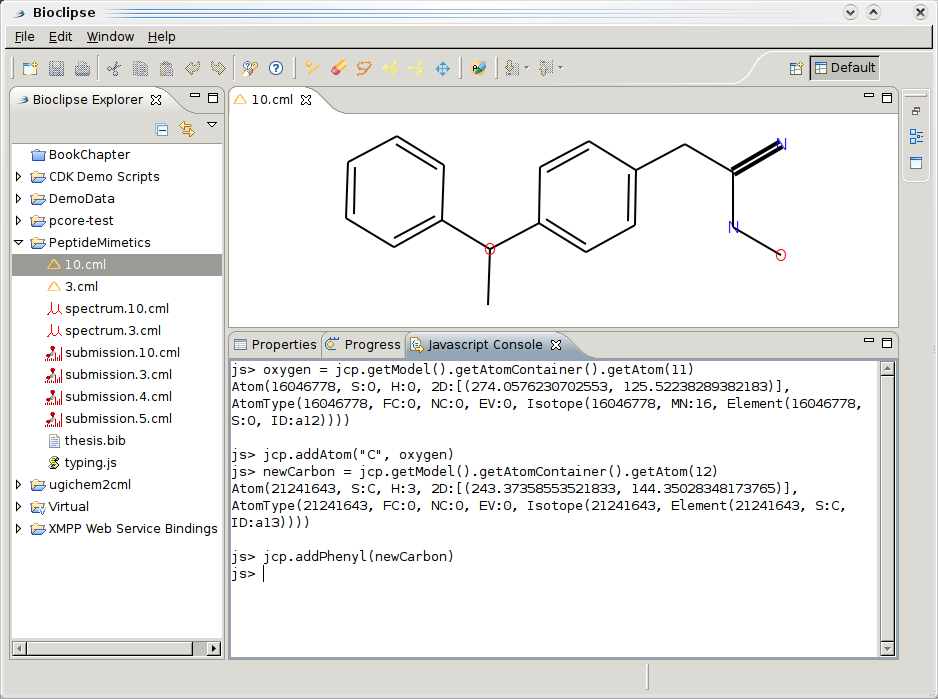Toggle Link with Editor in explorer
938x699 pixels.
tap(186, 129)
